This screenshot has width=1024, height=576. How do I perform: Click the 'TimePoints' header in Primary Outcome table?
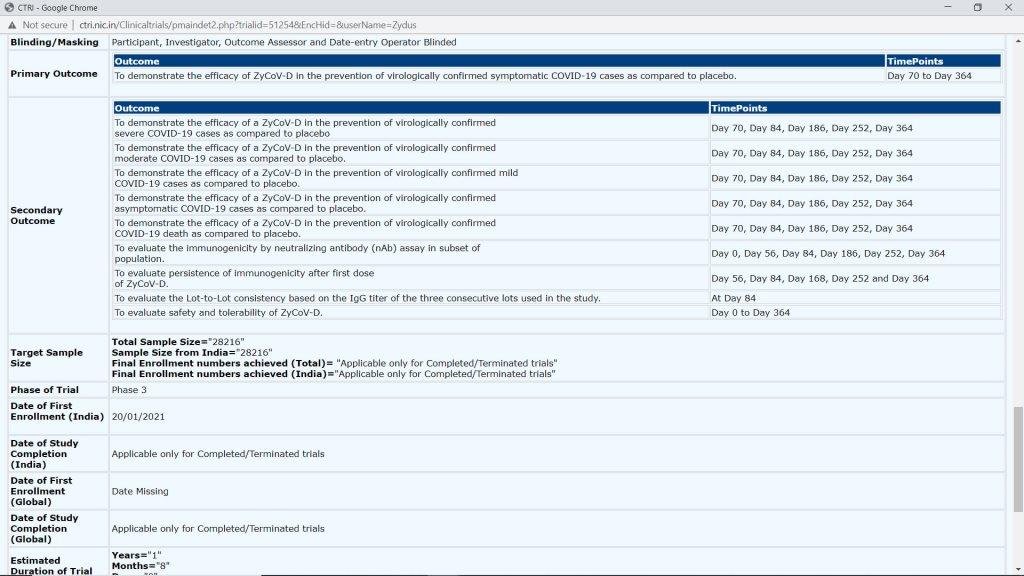[x=943, y=61]
